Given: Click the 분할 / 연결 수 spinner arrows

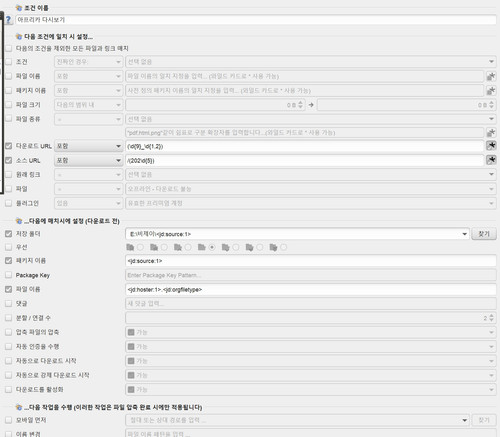Looking at the screenshot, I should click(x=491, y=318).
